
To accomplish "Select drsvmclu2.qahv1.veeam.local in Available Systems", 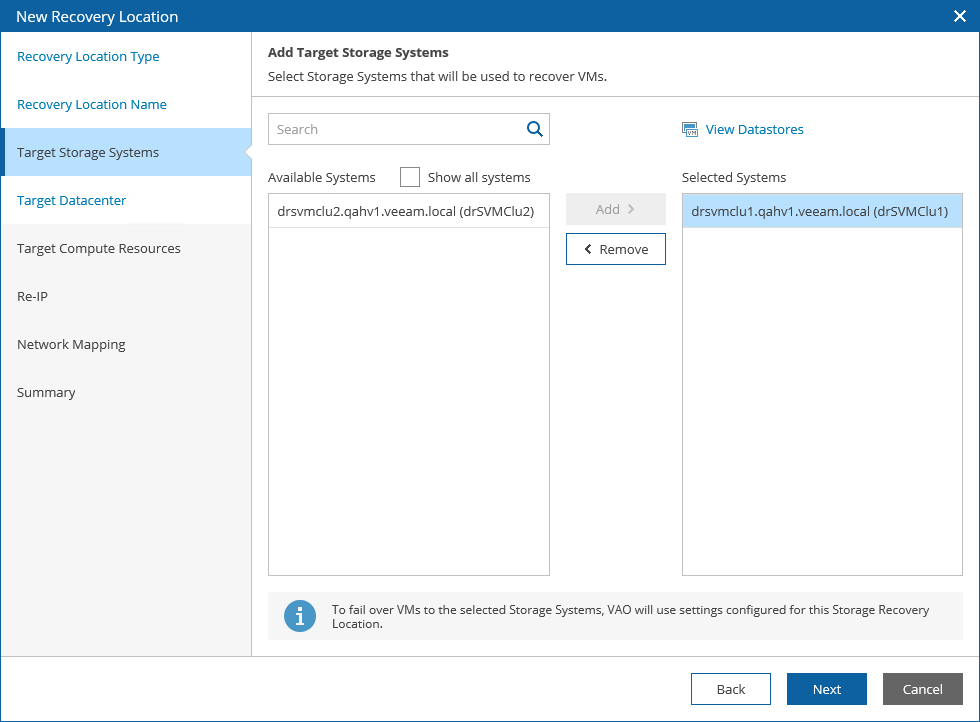I will pyautogui.click(x=406, y=211).
